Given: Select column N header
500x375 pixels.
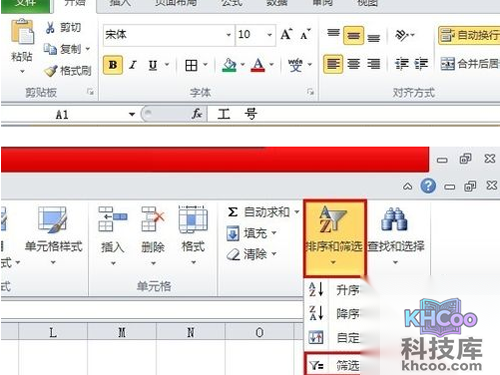Looking at the screenshot, I should 191,332.
